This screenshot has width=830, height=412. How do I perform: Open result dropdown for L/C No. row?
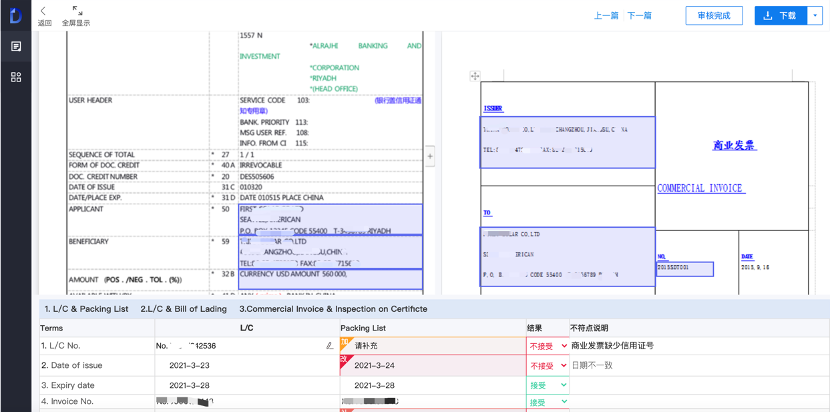coord(548,345)
